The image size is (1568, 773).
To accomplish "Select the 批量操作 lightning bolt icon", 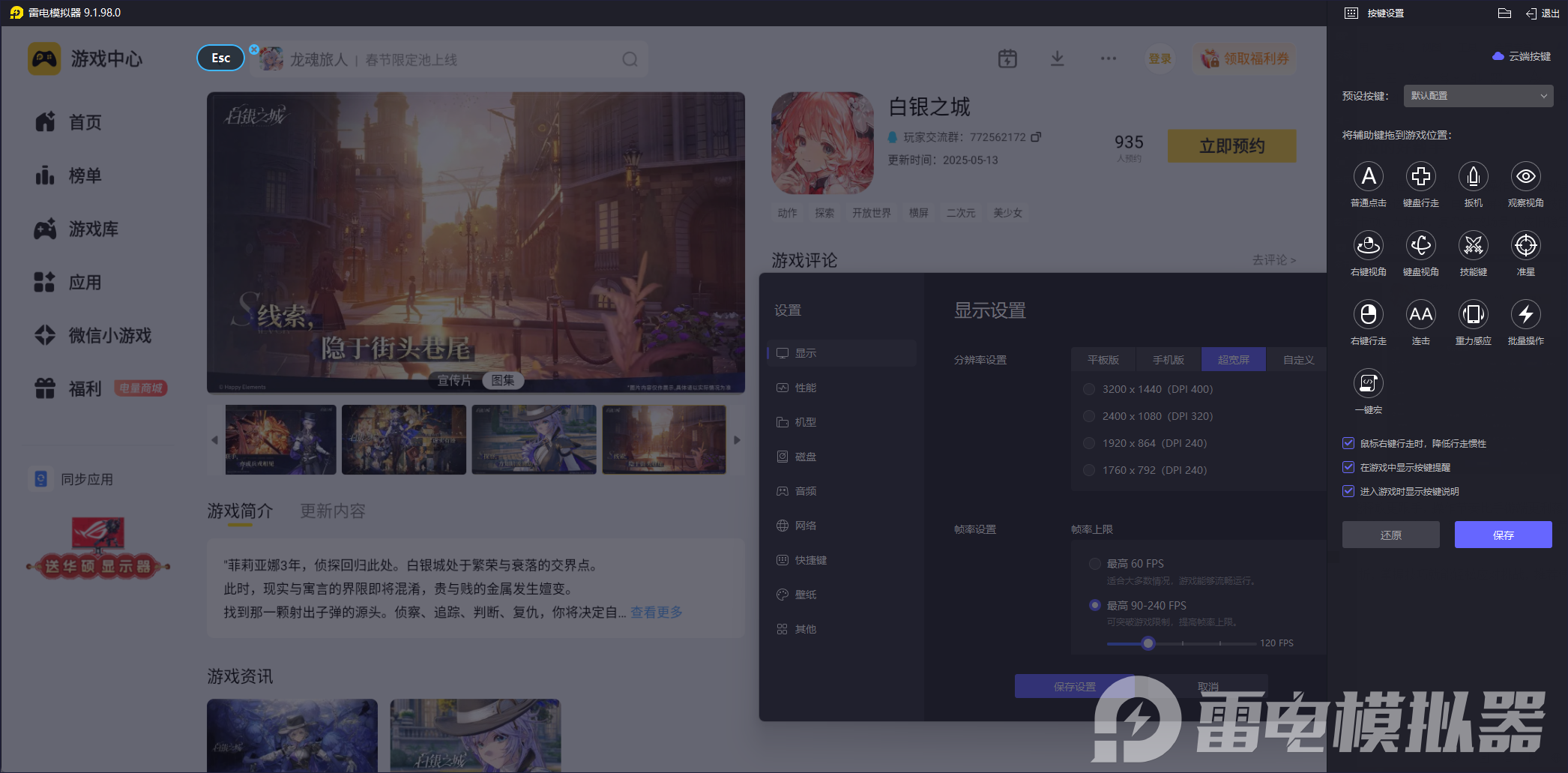I will 1525,315.
